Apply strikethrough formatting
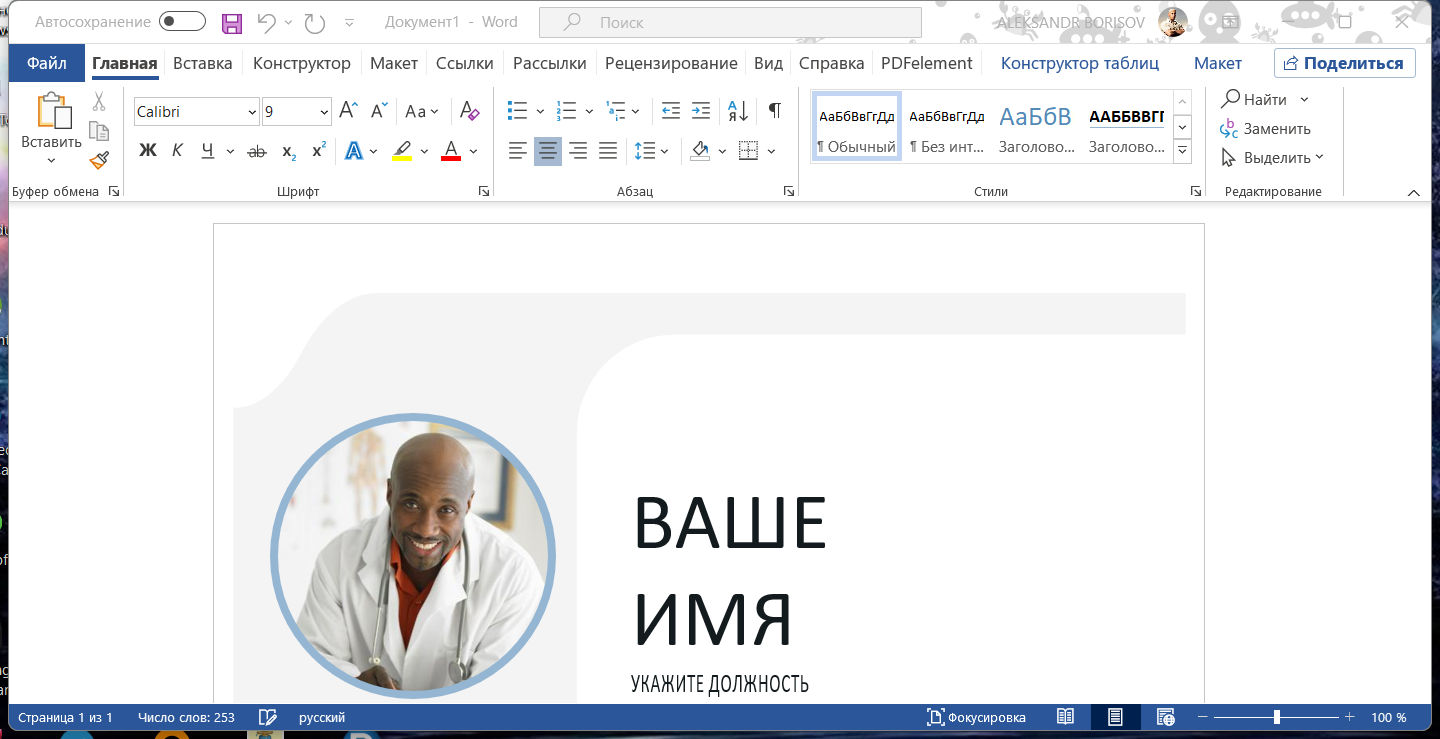Screen dimensions: 1440x739 (257, 151)
